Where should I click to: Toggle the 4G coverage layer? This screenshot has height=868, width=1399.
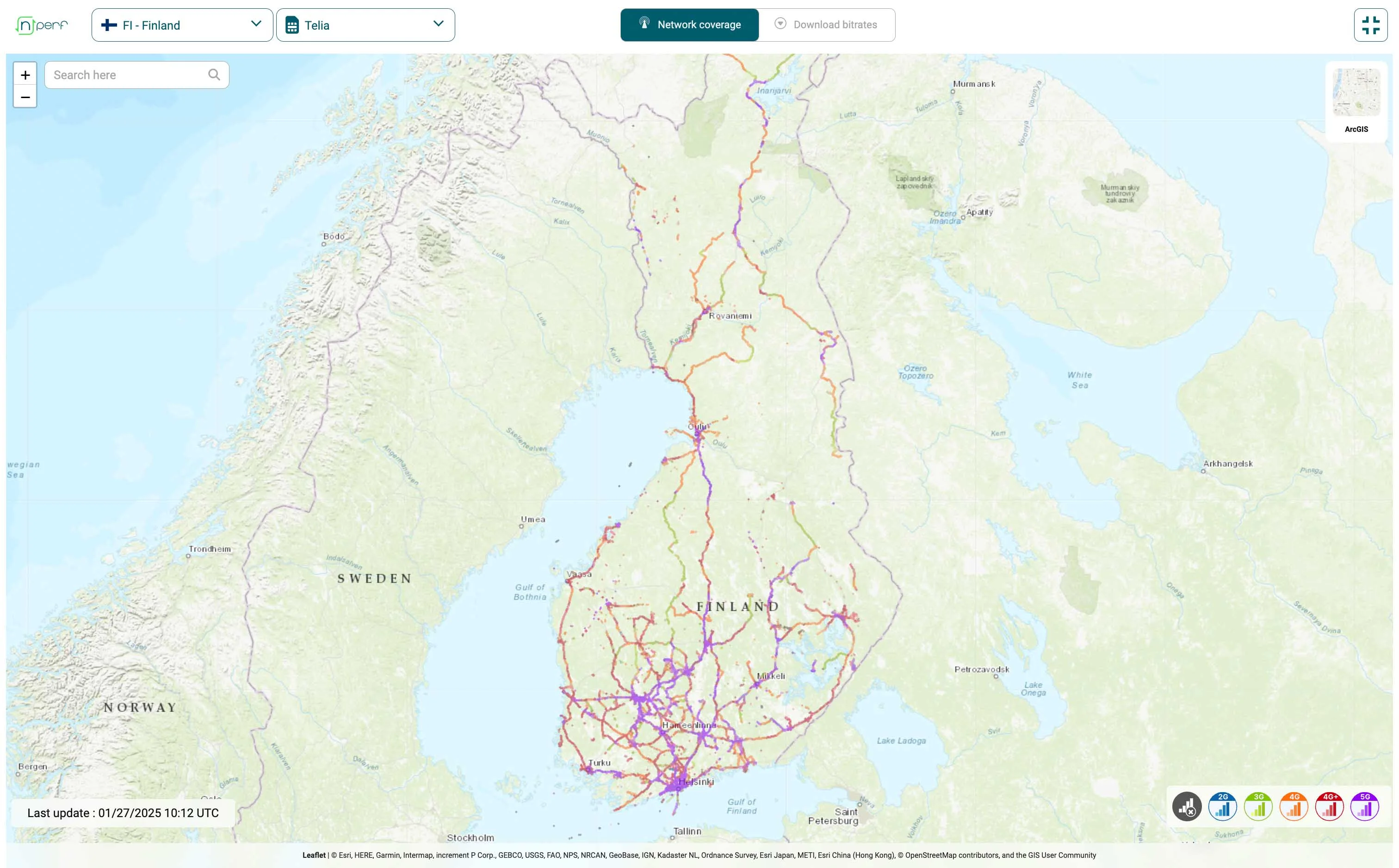coord(1294,806)
